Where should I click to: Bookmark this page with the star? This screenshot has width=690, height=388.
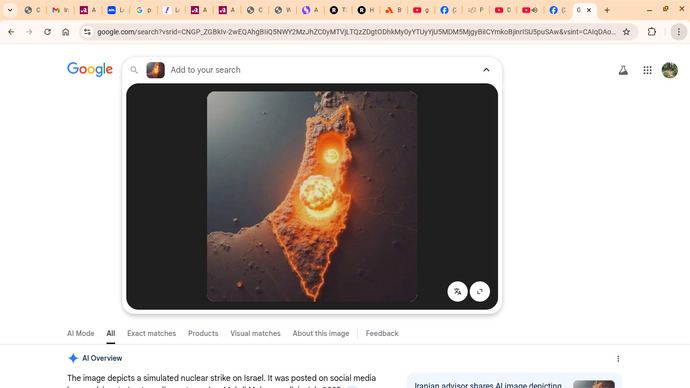pos(626,32)
